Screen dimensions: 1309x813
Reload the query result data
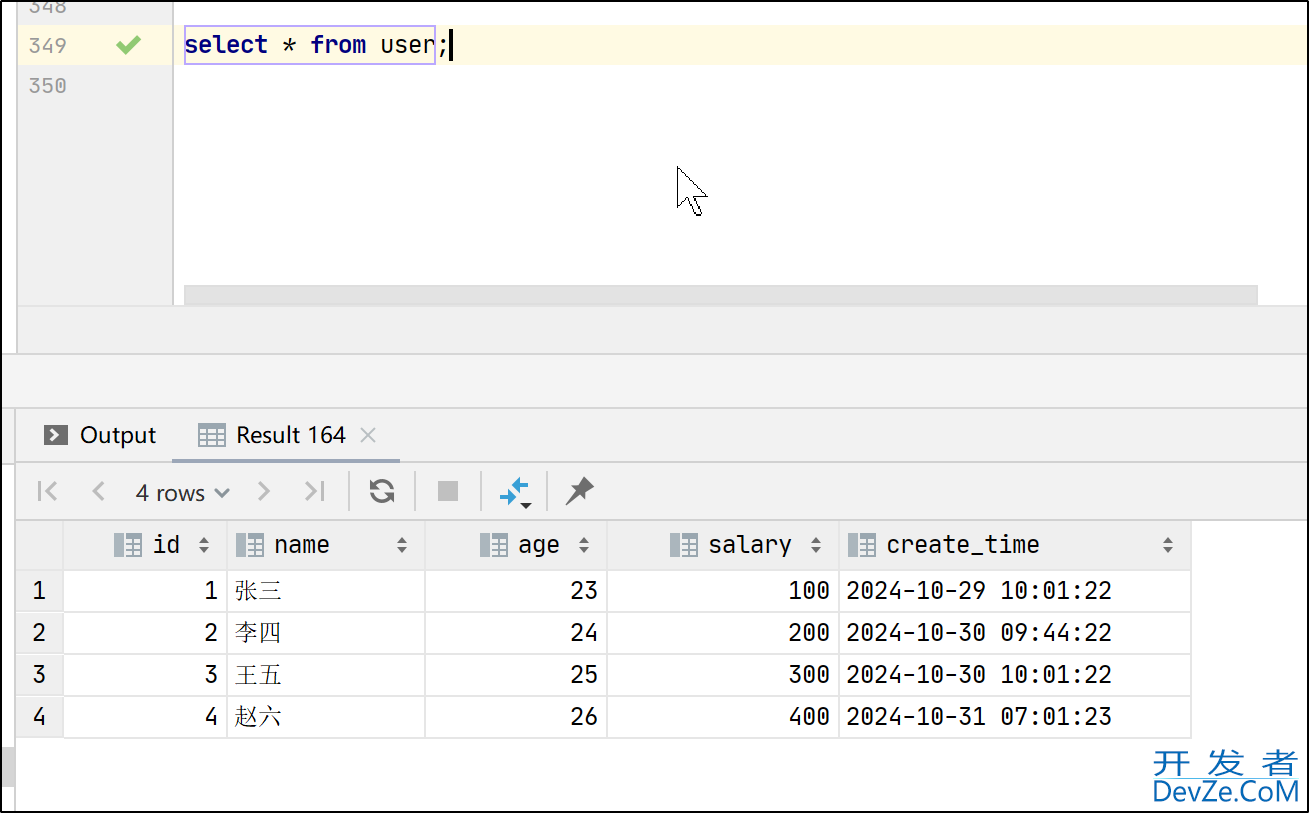(382, 491)
